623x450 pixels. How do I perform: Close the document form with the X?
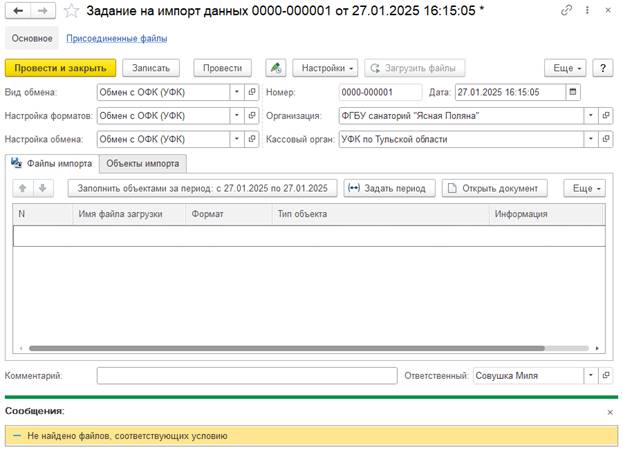(608, 10)
